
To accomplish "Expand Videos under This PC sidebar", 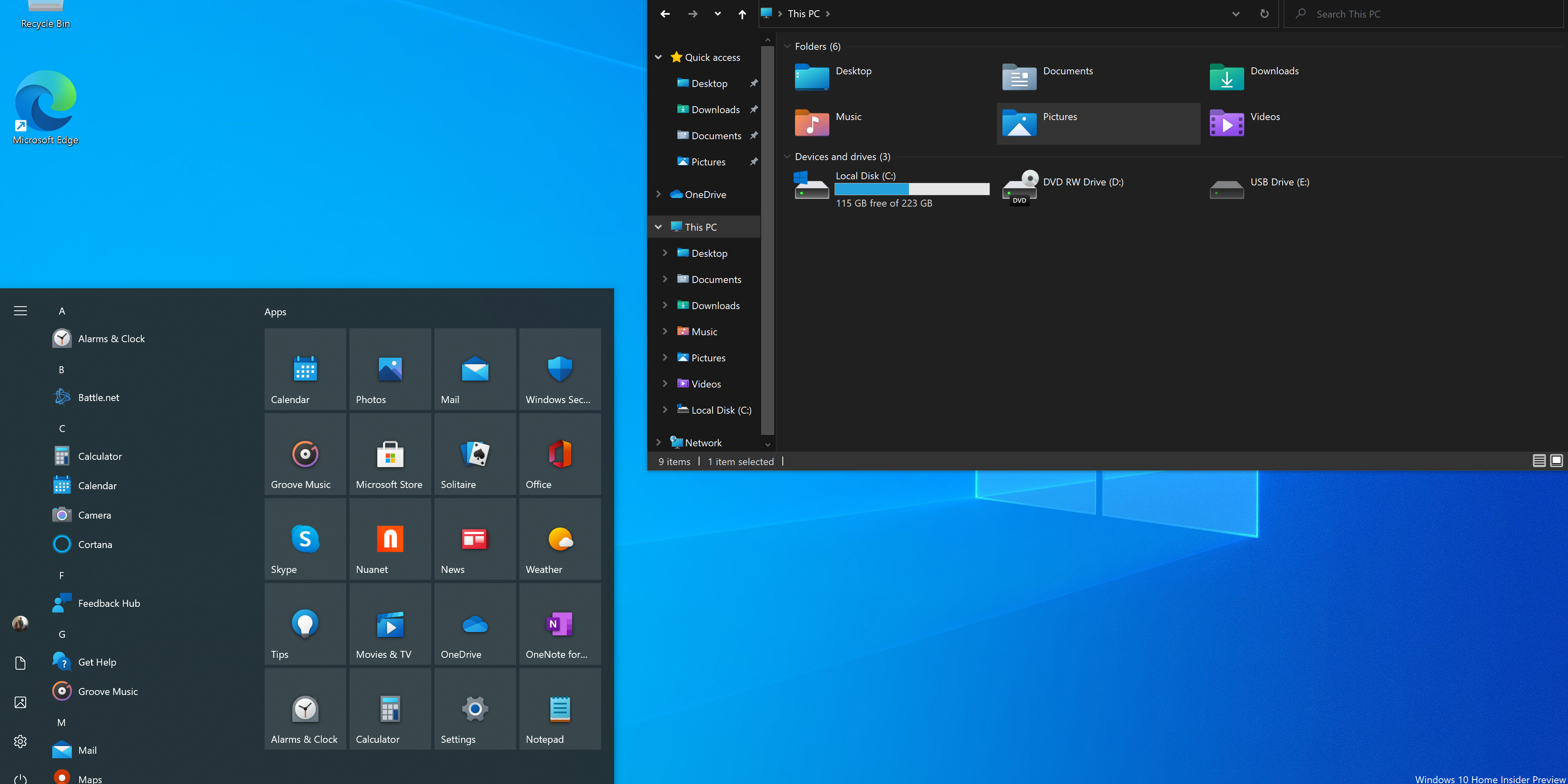I will pyautogui.click(x=665, y=383).
